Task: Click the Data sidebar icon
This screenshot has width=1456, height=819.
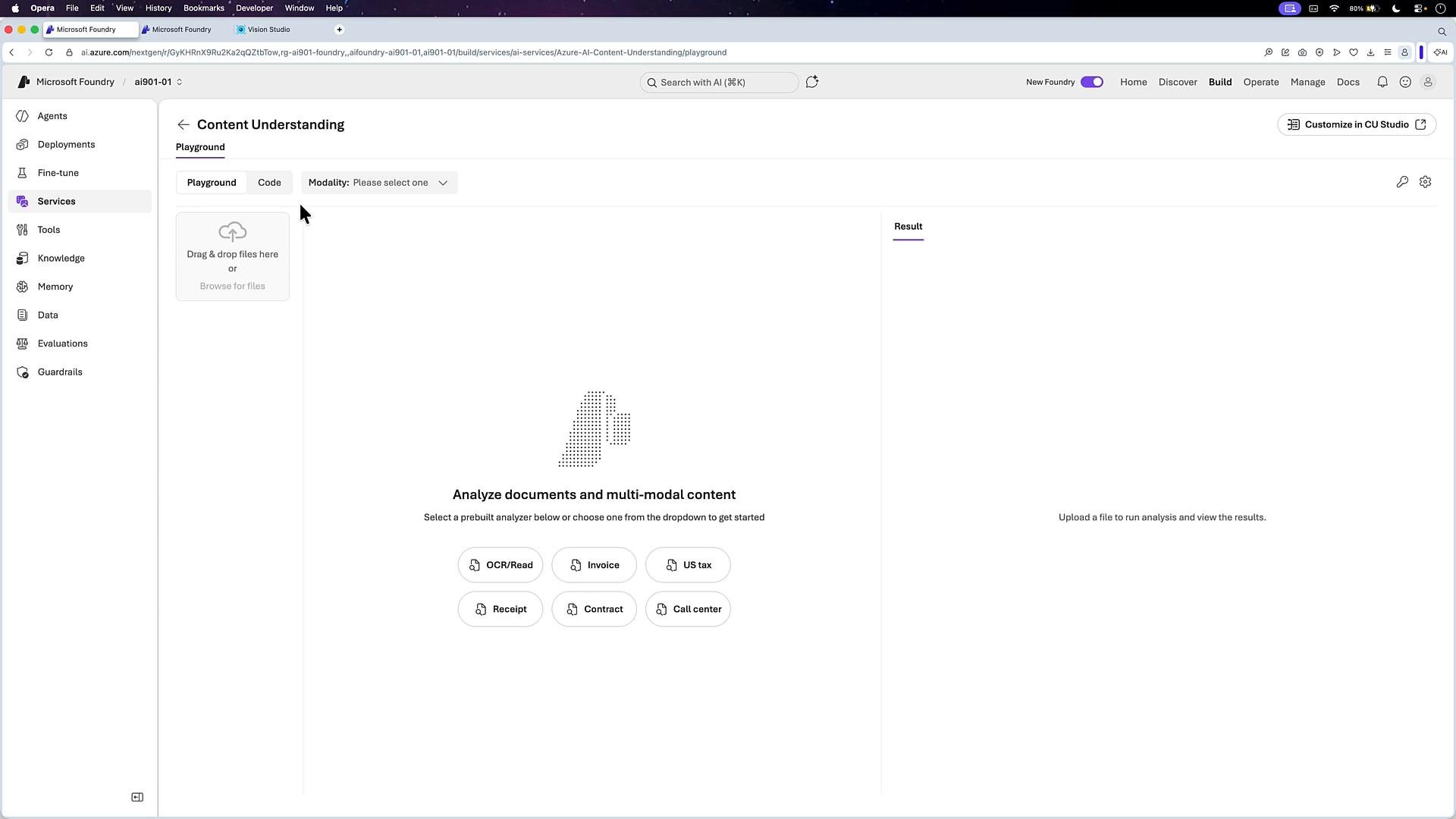Action: pyautogui.click(x=22, y=315)
